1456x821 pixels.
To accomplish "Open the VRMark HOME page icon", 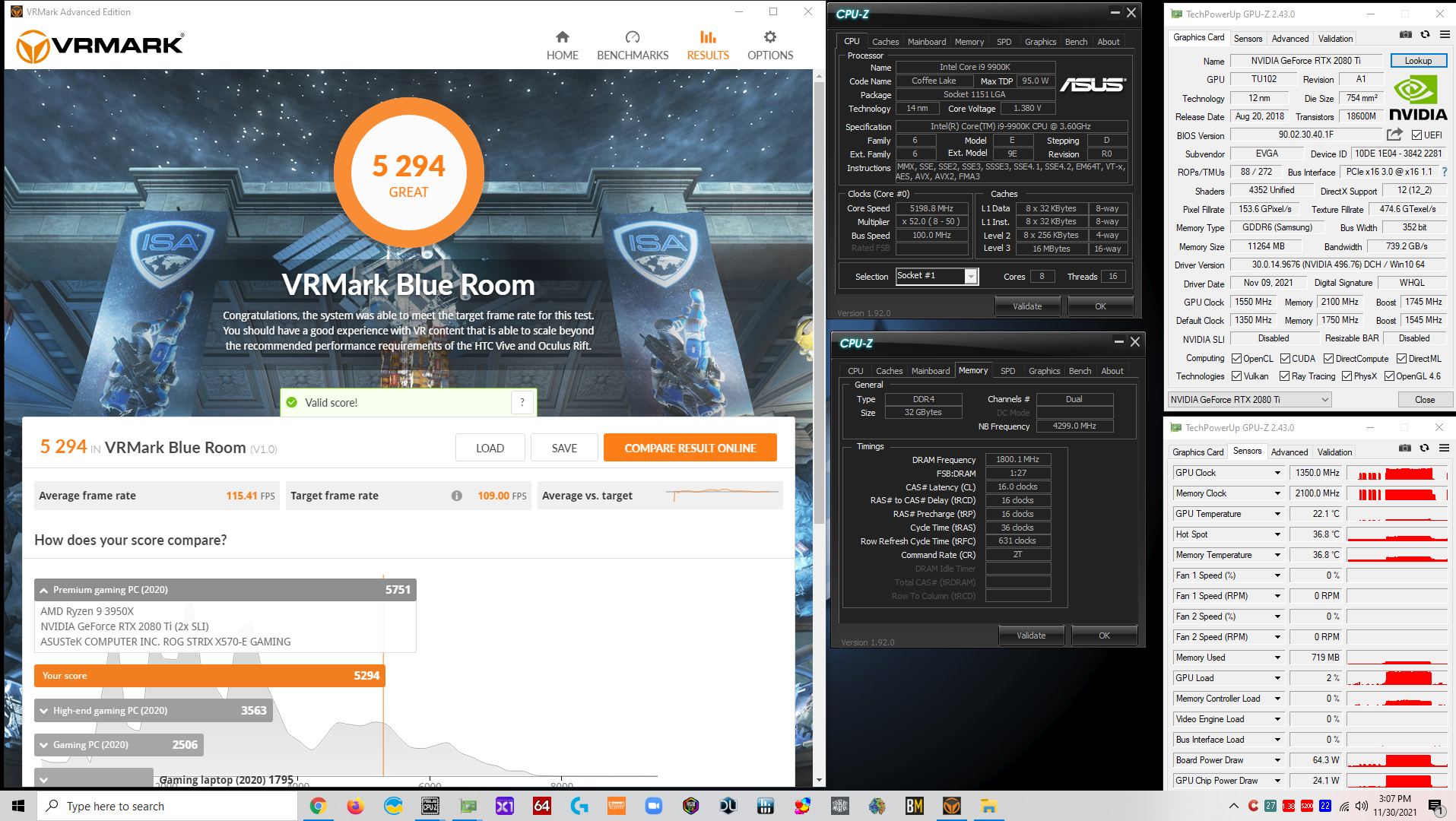I will [562, 36].
